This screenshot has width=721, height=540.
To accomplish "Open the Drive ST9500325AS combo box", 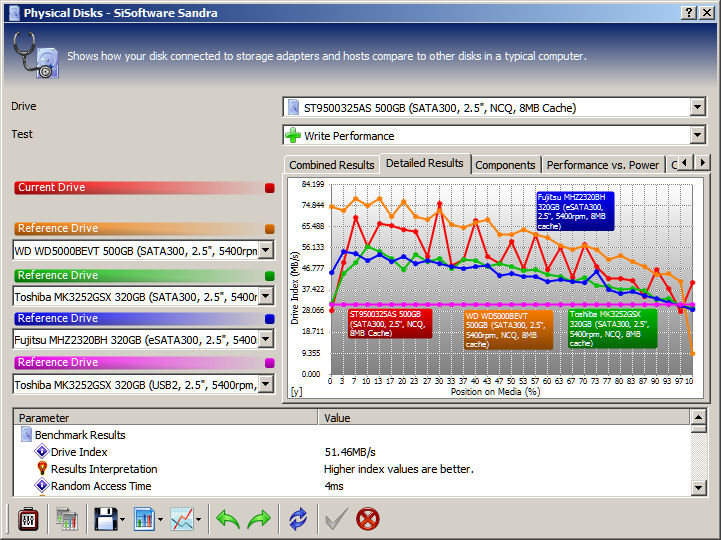I will coord(494,108).
